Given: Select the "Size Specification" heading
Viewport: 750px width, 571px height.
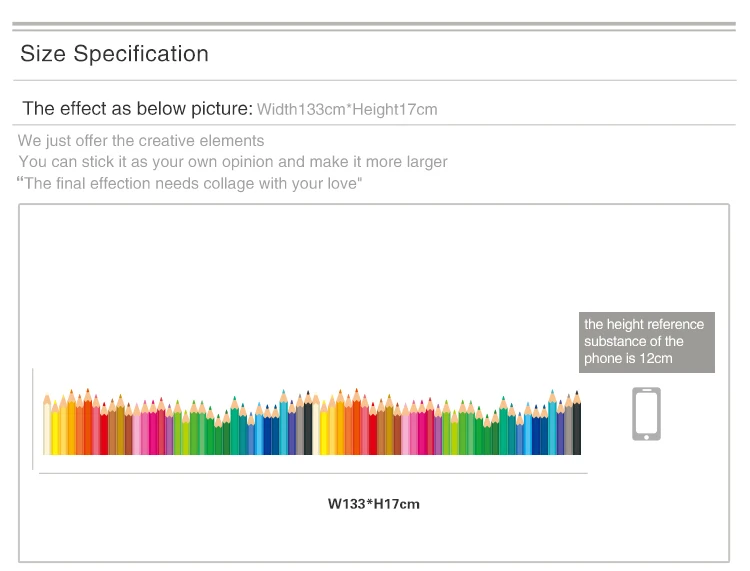Looking at the screenshot, I should click(114, 54).
